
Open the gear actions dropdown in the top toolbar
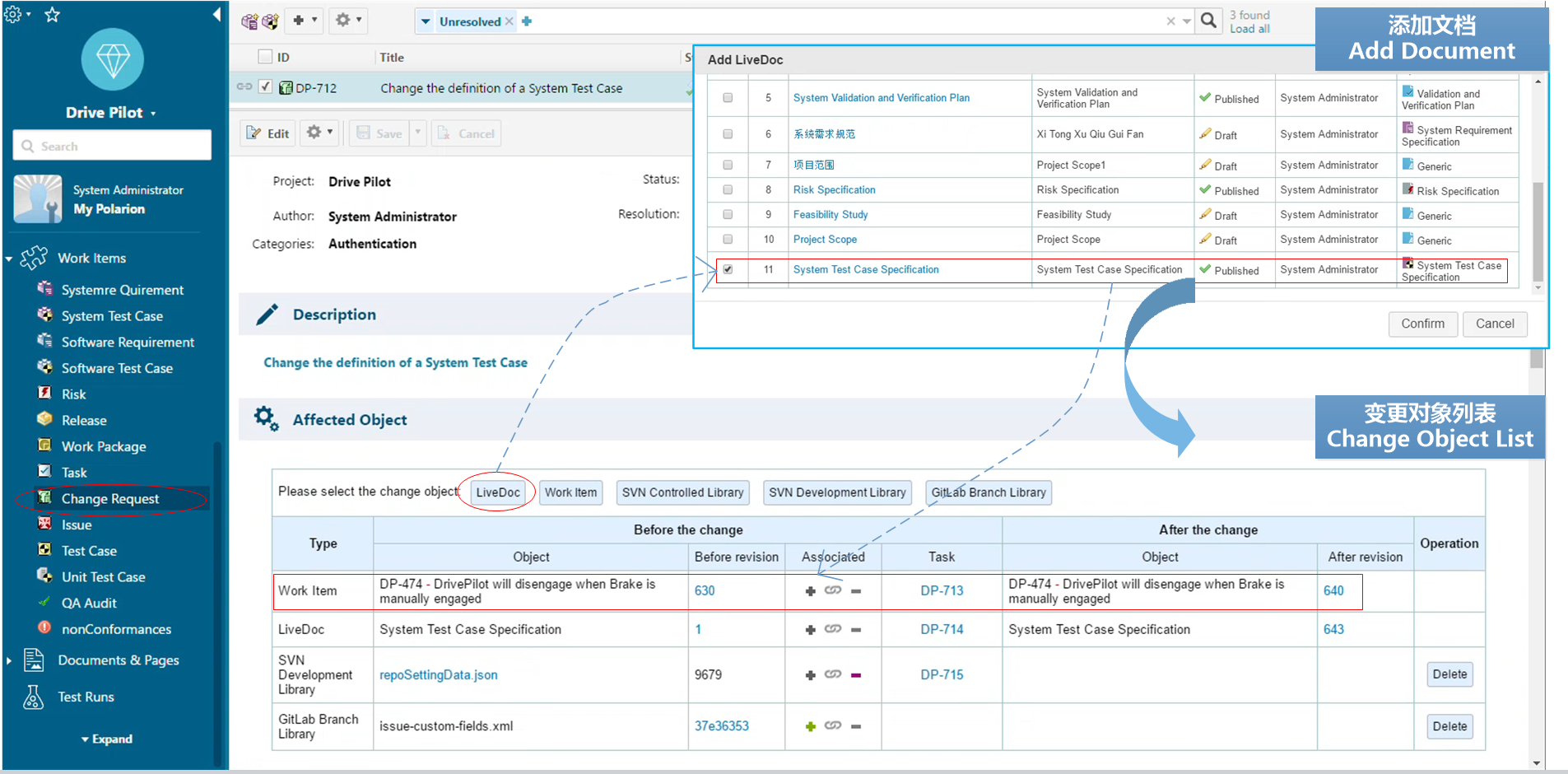click(x=349, y=21)
